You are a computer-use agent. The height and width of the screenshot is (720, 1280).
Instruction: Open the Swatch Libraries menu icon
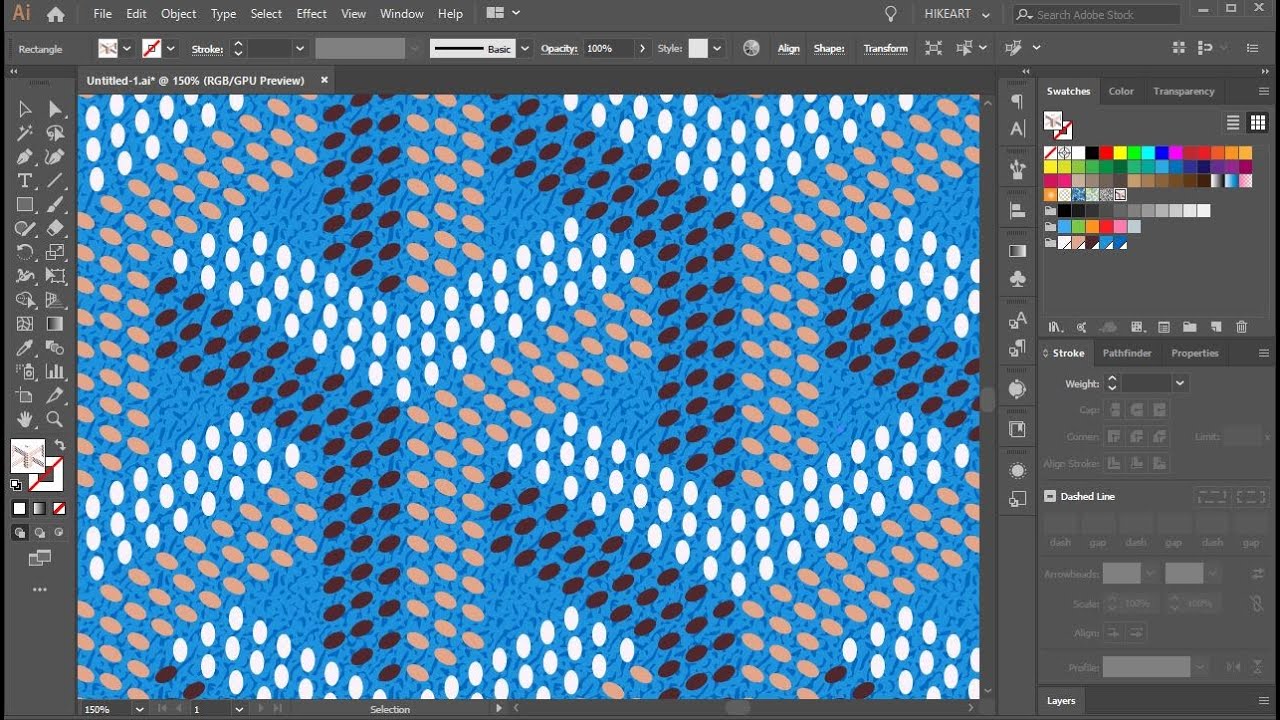pyautogui.click(x=1055, y=327)
